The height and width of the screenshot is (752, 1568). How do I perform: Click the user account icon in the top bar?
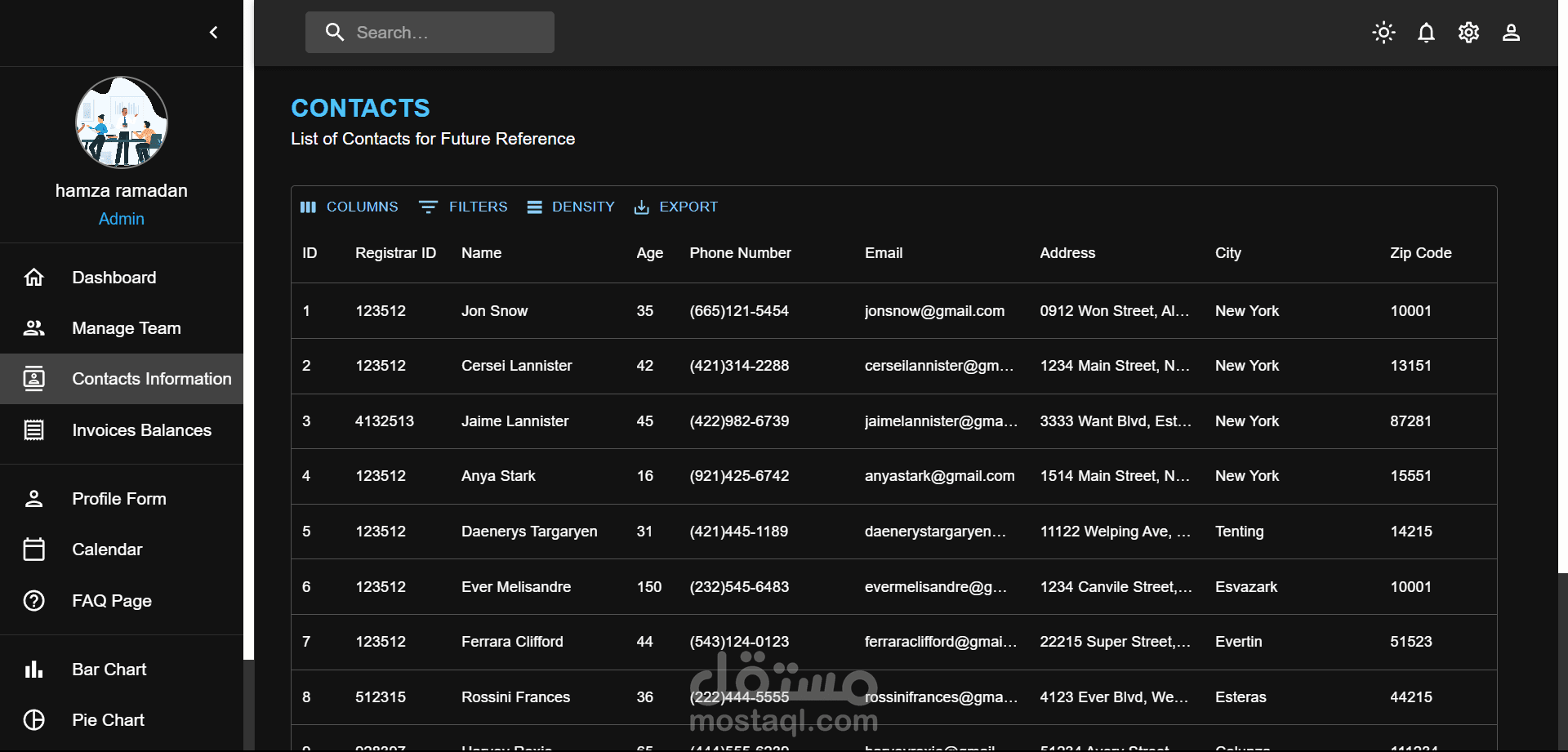pos(1511,33)
